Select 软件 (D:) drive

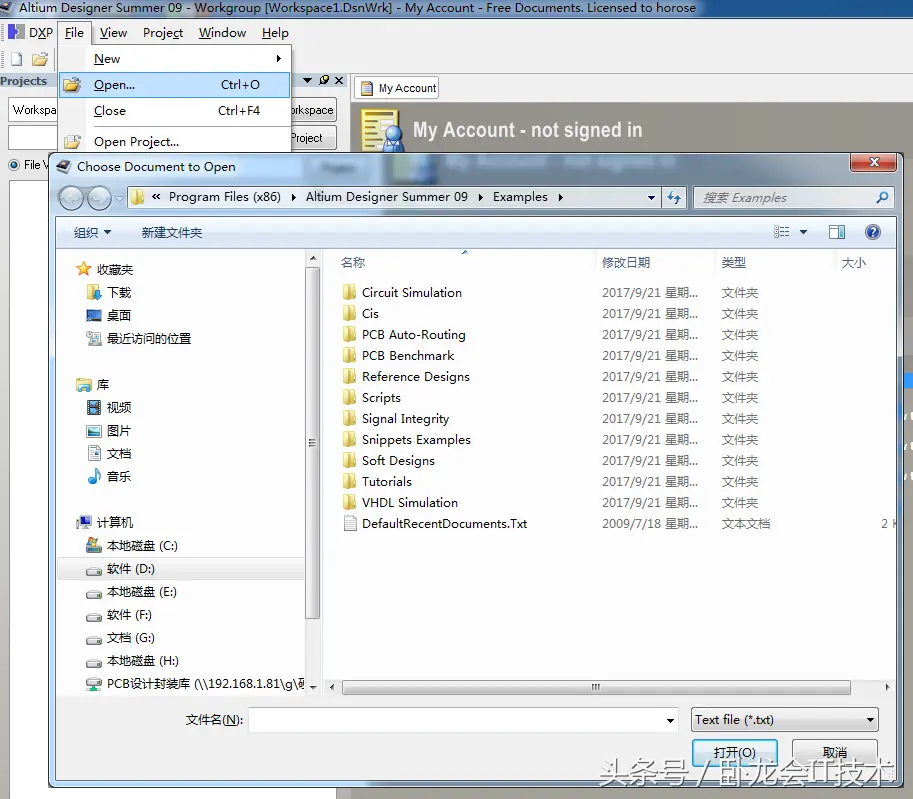130,569
